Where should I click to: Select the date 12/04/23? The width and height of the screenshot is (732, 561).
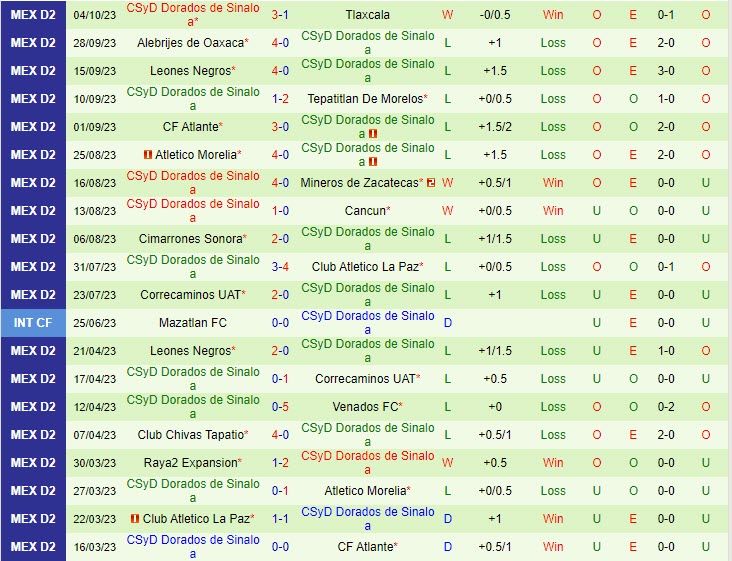coord(95,407)
